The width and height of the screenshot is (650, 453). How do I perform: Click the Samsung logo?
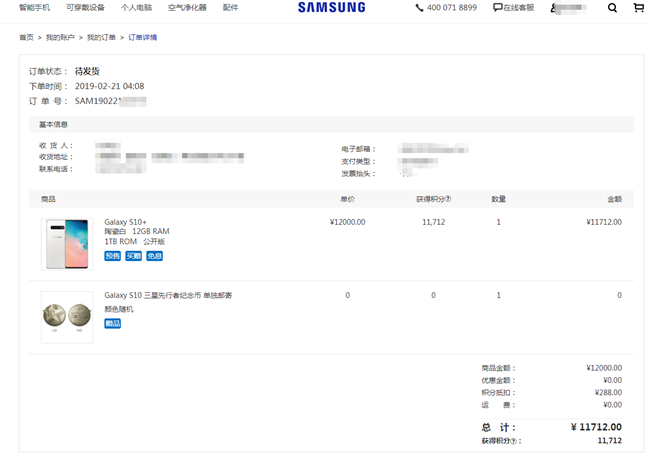(331, 8)
